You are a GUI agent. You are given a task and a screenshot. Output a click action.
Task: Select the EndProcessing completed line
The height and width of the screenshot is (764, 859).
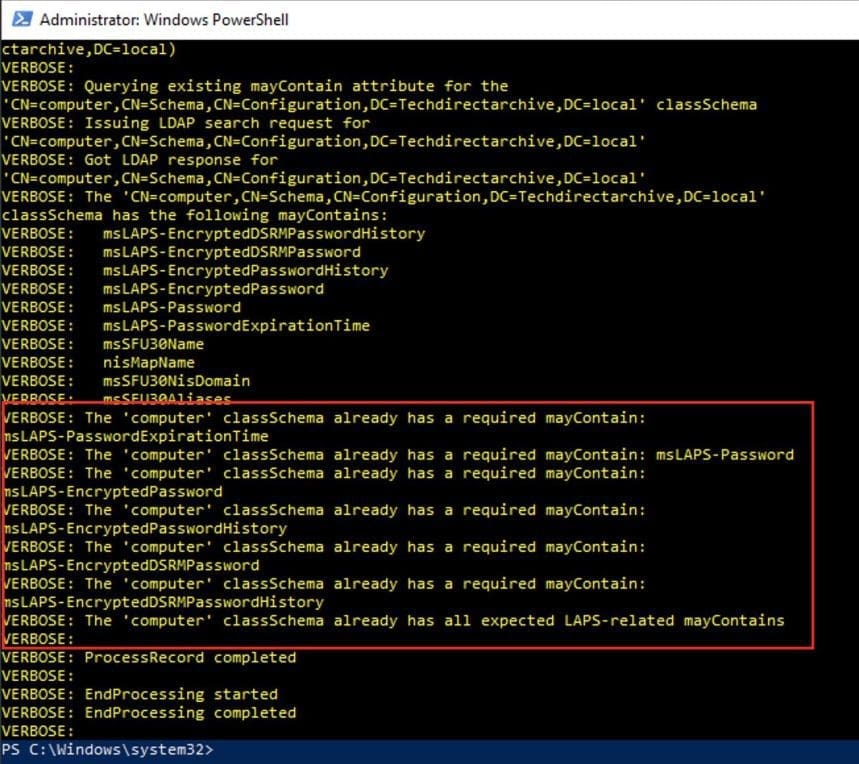coord(148,712)
